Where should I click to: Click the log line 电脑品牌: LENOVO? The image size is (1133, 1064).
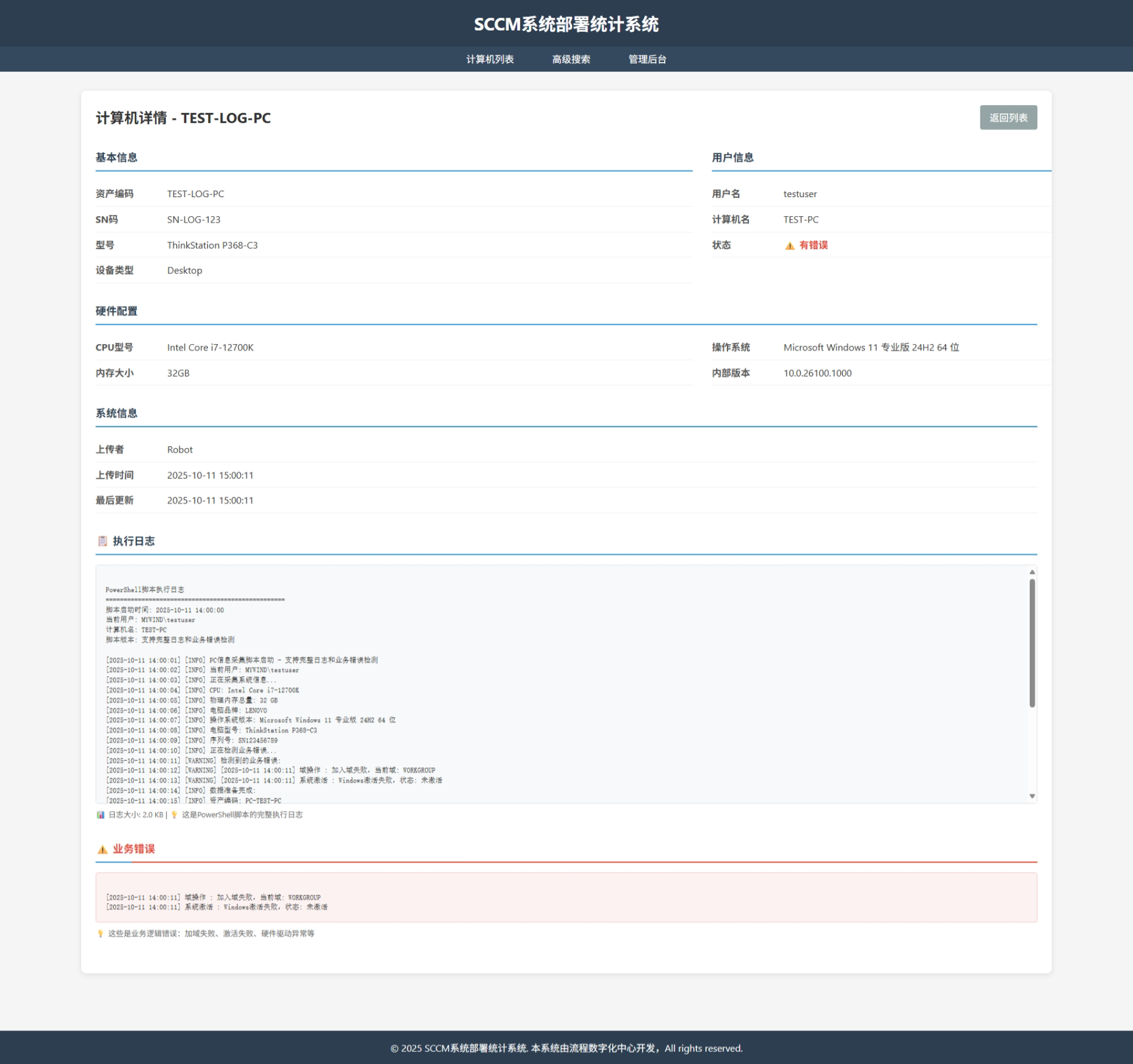(x=186, y=710)
